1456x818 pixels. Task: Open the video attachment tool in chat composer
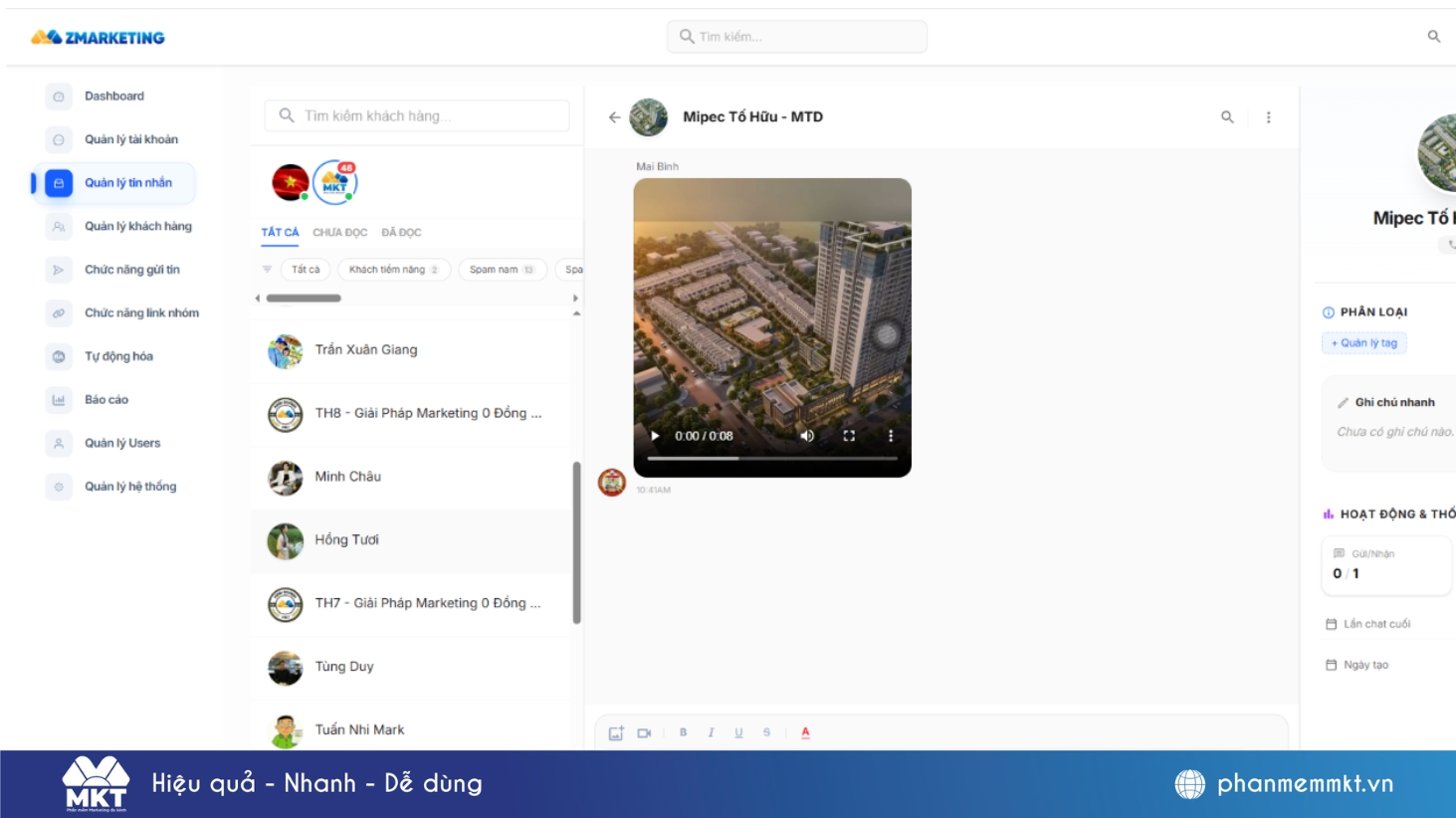[647, 732]
